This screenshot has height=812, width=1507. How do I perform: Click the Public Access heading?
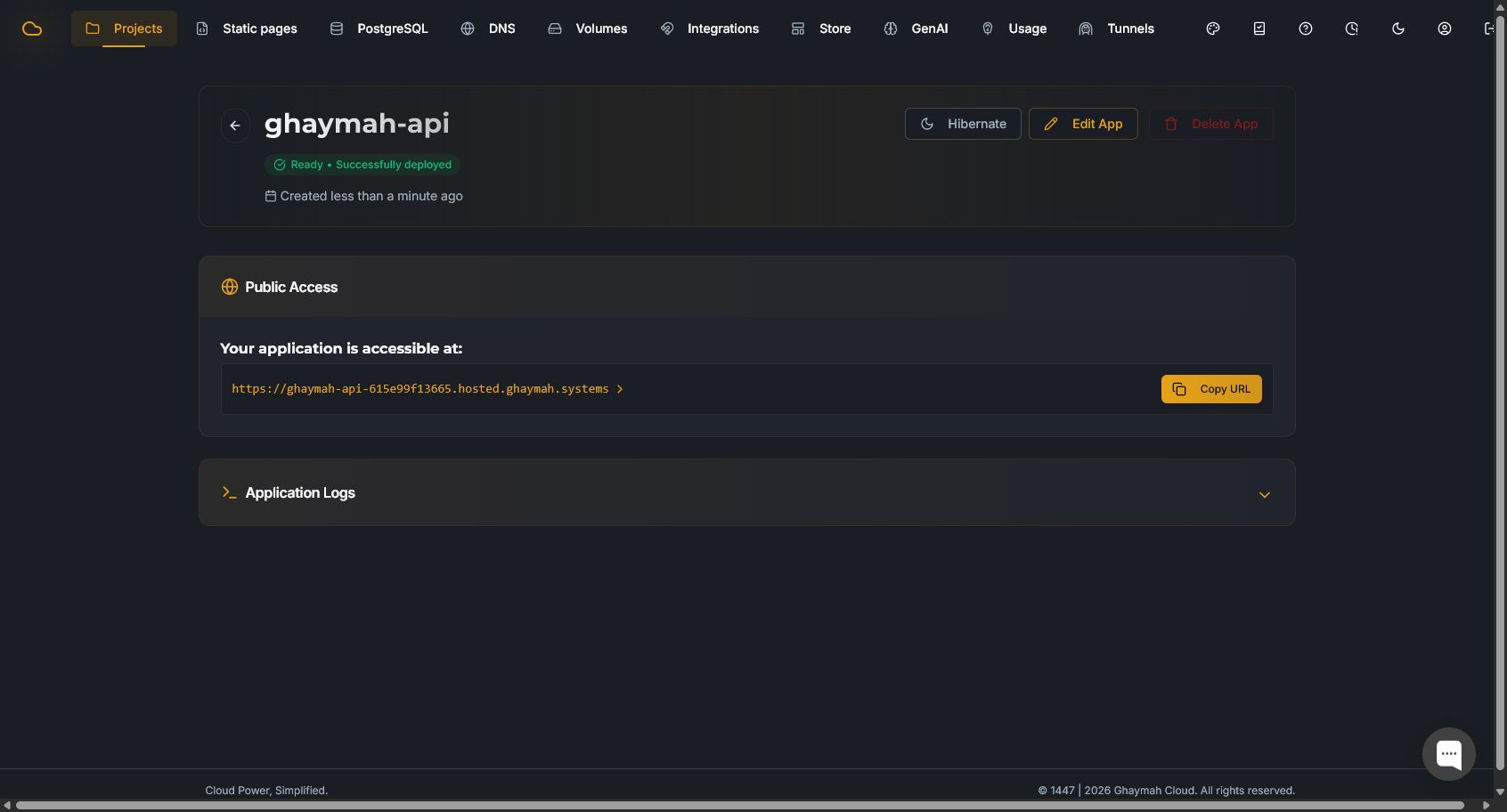pos(291,287)
